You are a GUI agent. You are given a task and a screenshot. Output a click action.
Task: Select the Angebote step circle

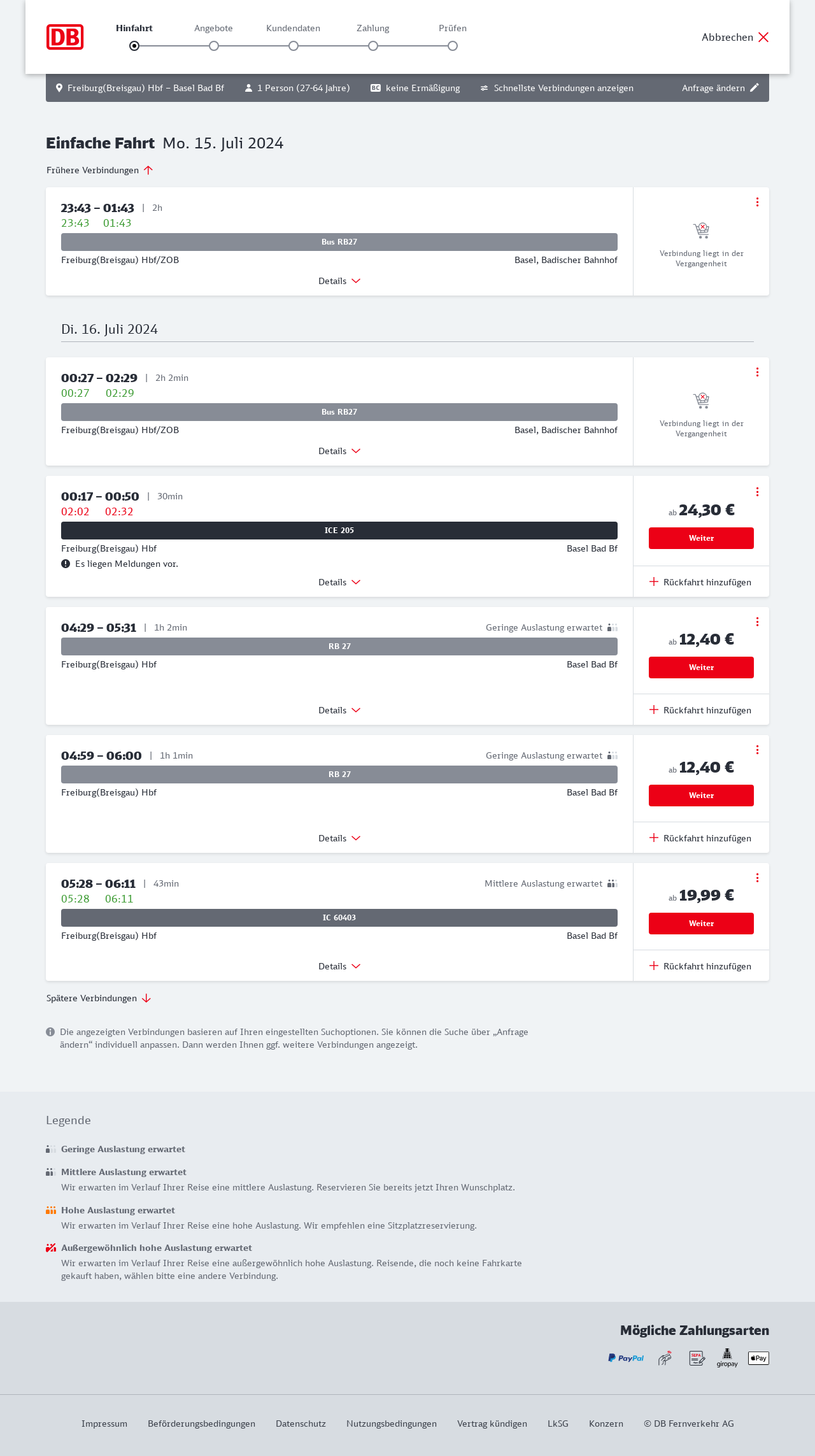coord(214,46)
